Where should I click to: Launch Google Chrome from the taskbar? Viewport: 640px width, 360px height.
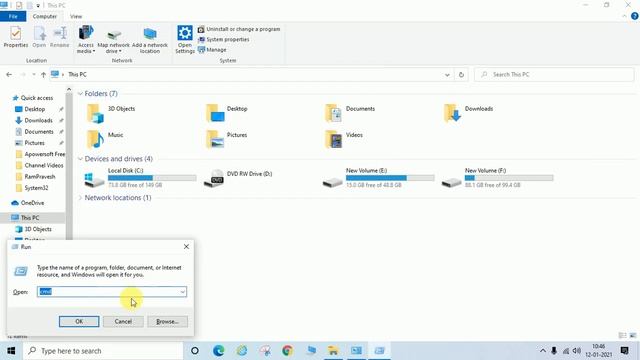click(x=287, y=351)
